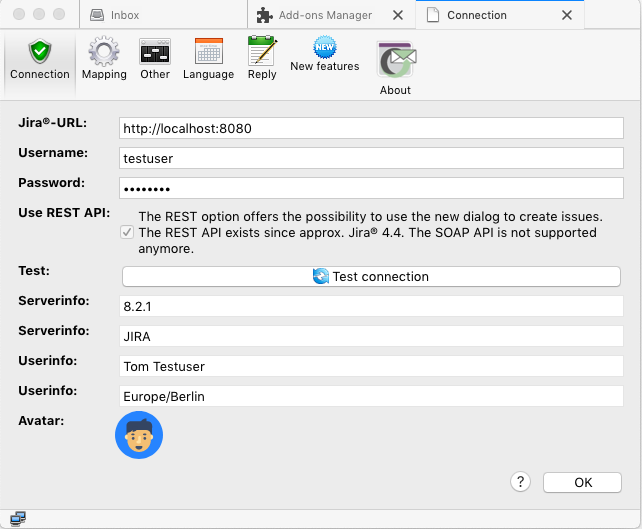Screen dimensions: 642x529
Task: Click the user avatar image
Action: click(x=139, y=435)
